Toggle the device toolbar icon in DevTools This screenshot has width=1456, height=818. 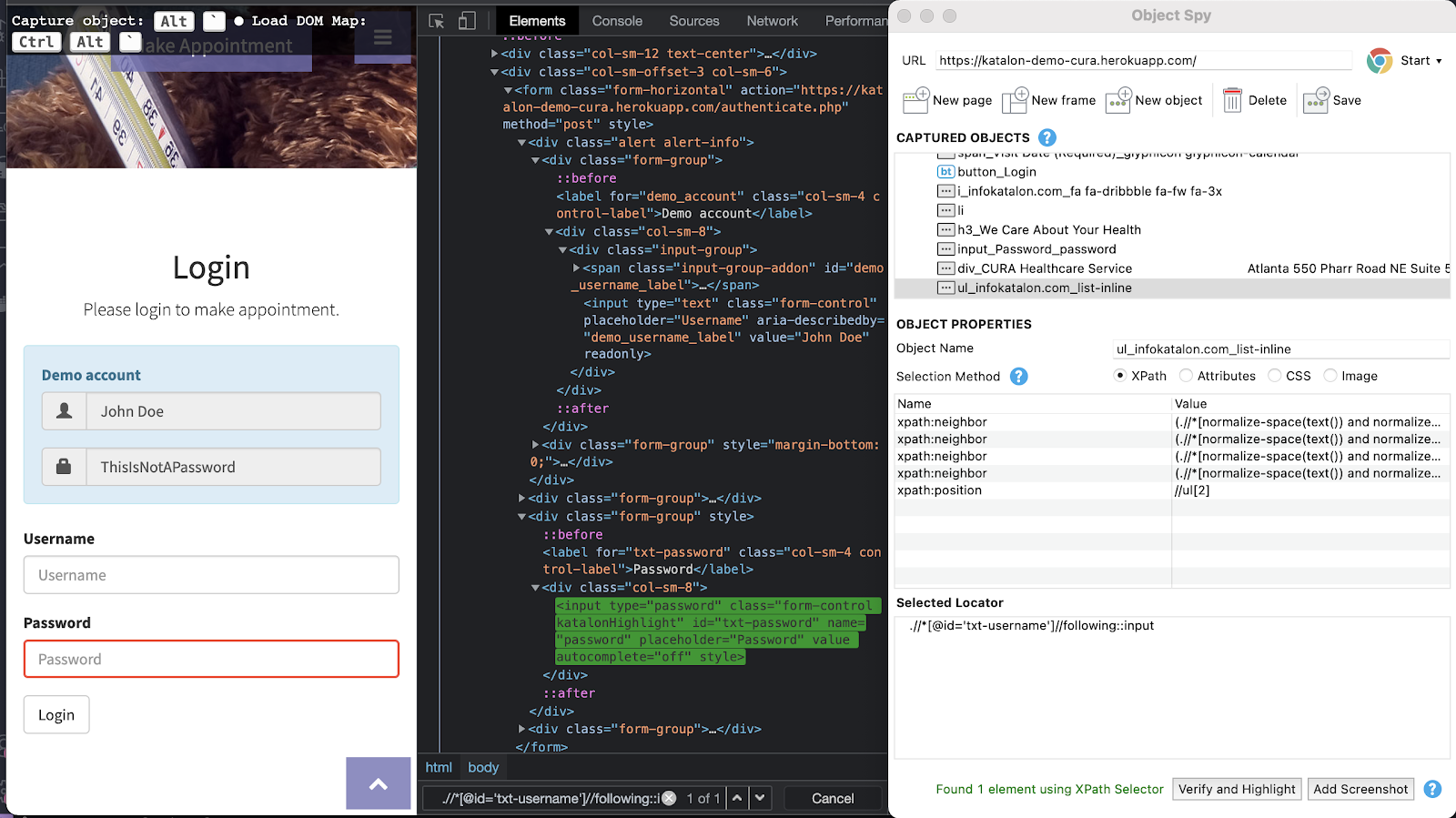(x=467, y=21)
